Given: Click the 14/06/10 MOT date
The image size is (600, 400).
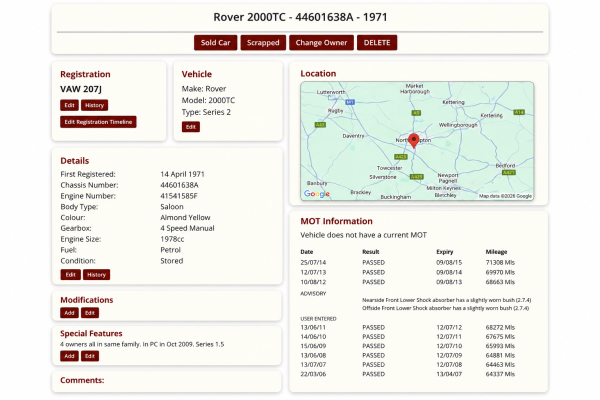Looking at the screenshot, I should click(313, 337).
